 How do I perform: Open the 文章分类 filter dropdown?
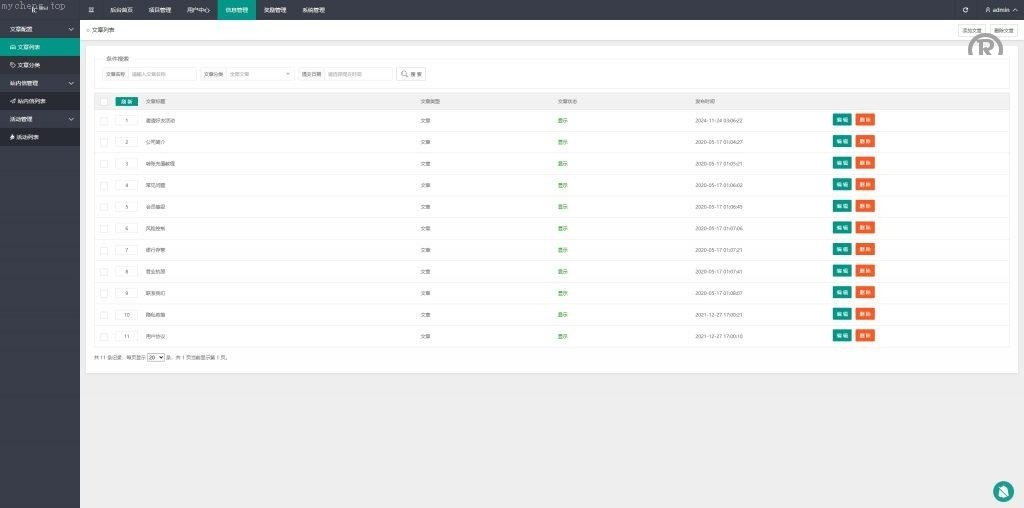pyautogui.click(x=260, y=74)
